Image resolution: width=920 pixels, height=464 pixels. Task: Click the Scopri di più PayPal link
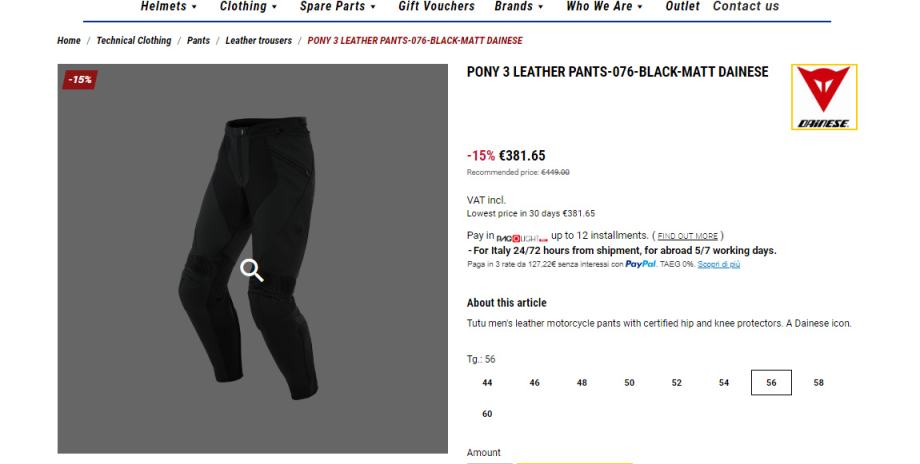tap(718, 264)
